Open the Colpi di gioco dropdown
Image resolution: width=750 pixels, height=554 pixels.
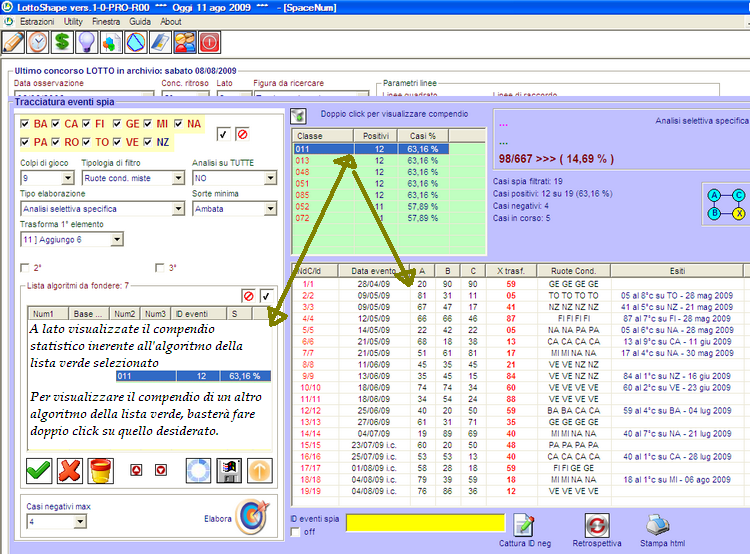point(68,178)
